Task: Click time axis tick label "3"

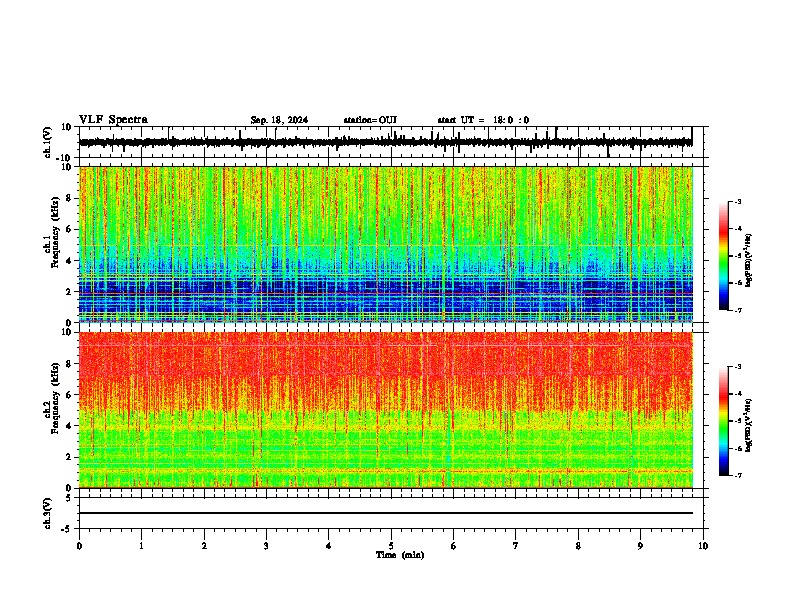Action: [266, 546]
